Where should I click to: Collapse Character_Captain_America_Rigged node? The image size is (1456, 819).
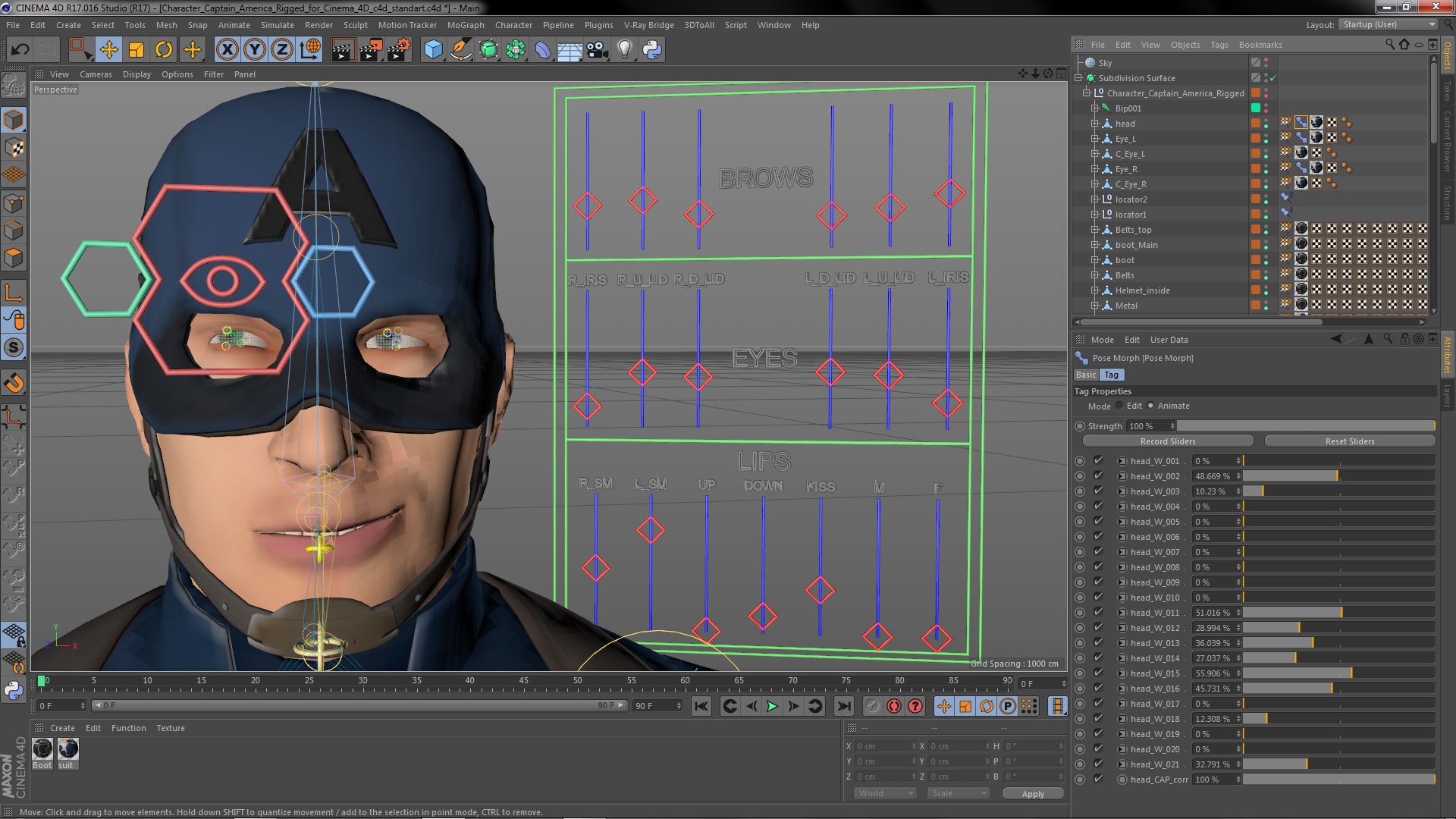point(1087,93)
